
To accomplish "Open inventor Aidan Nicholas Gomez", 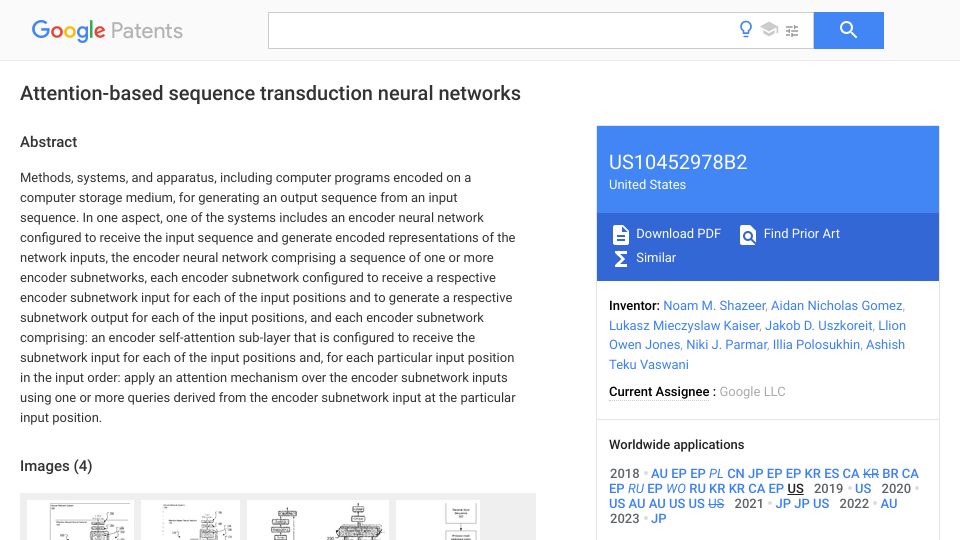I will click(836, 306).
